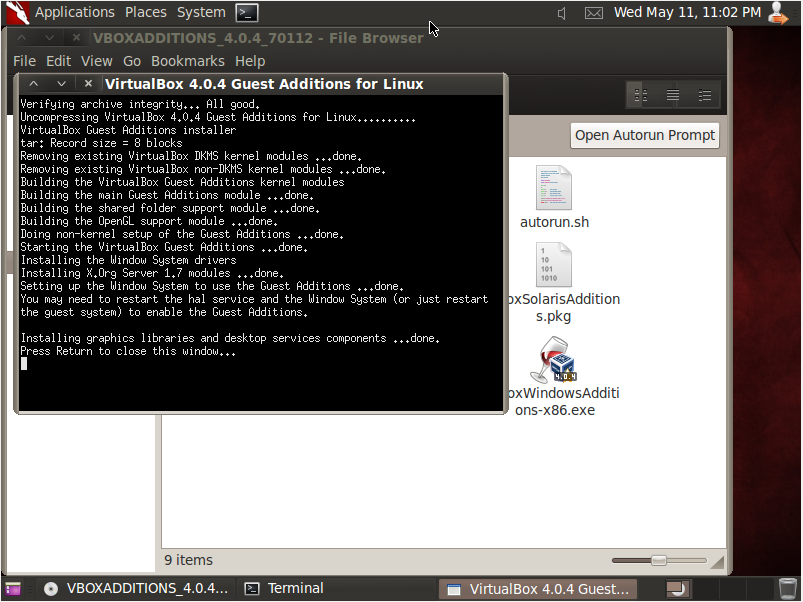The width and height of the screenshot is (803, 602).
Task: Roll up the Guest Additions installer window
Action: (33, 83)
